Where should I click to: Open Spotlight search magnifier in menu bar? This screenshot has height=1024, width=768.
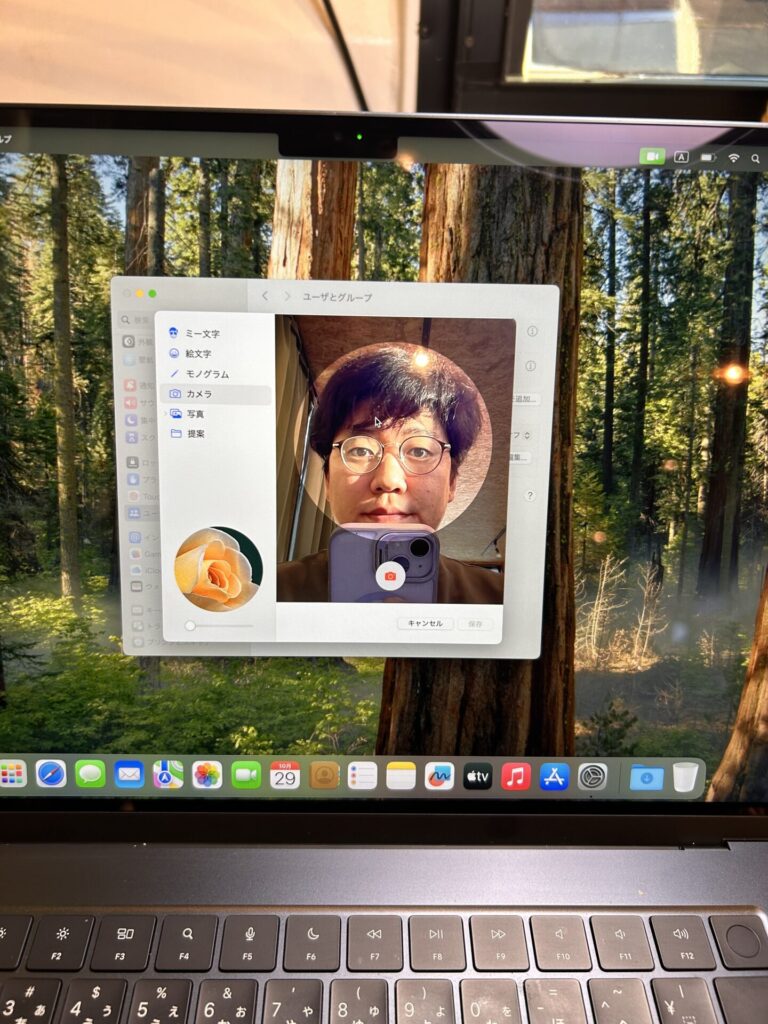tap(755, 158)
